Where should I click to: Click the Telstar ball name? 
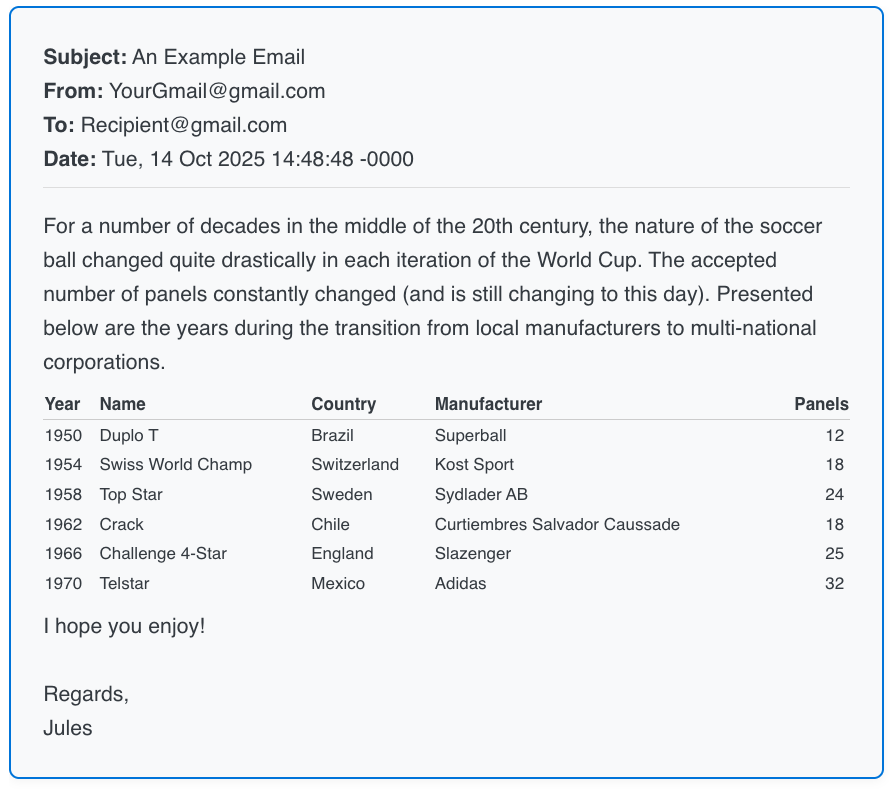point(124,583)
